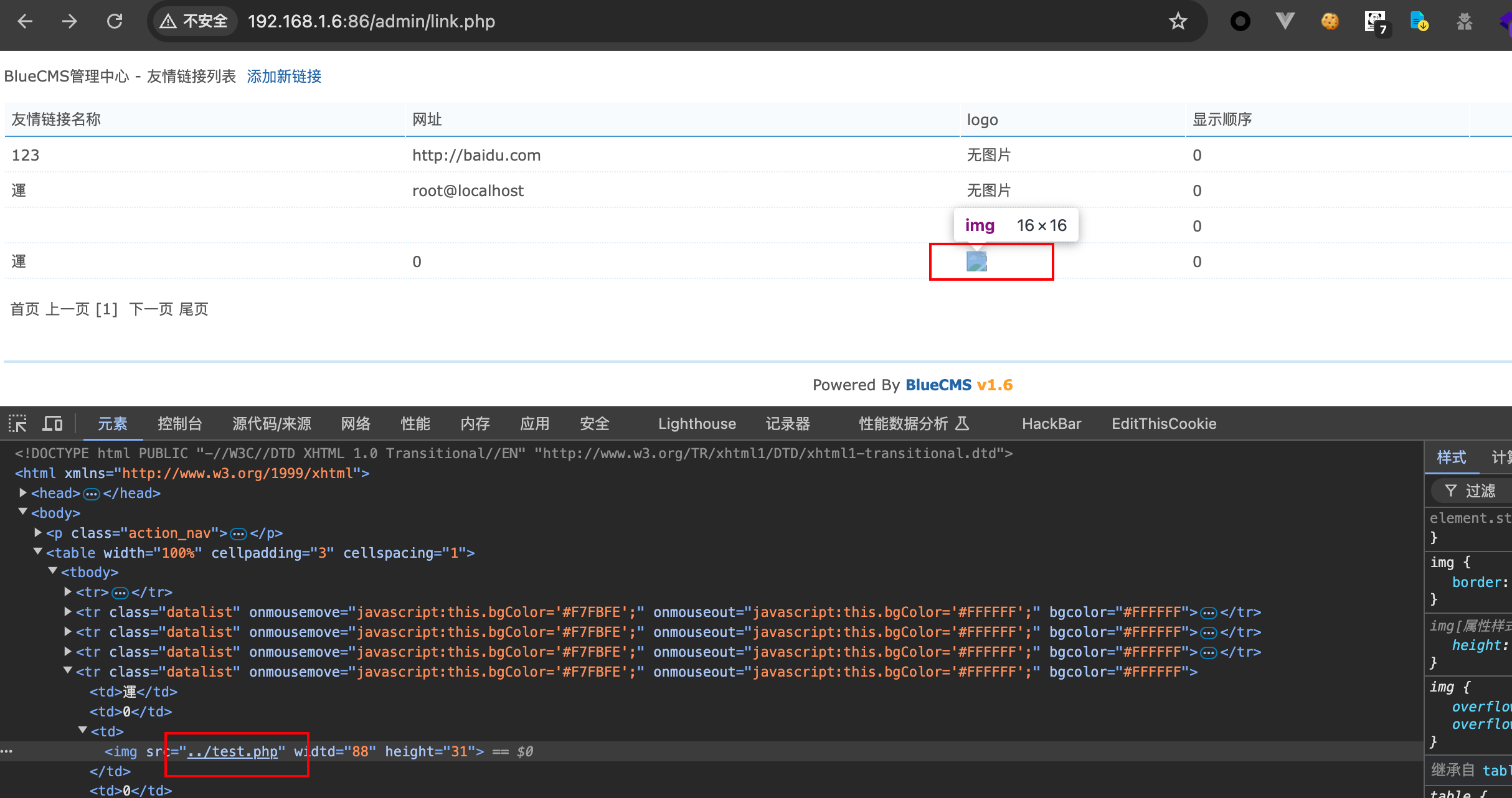Open the 记录器 tab

788,424
